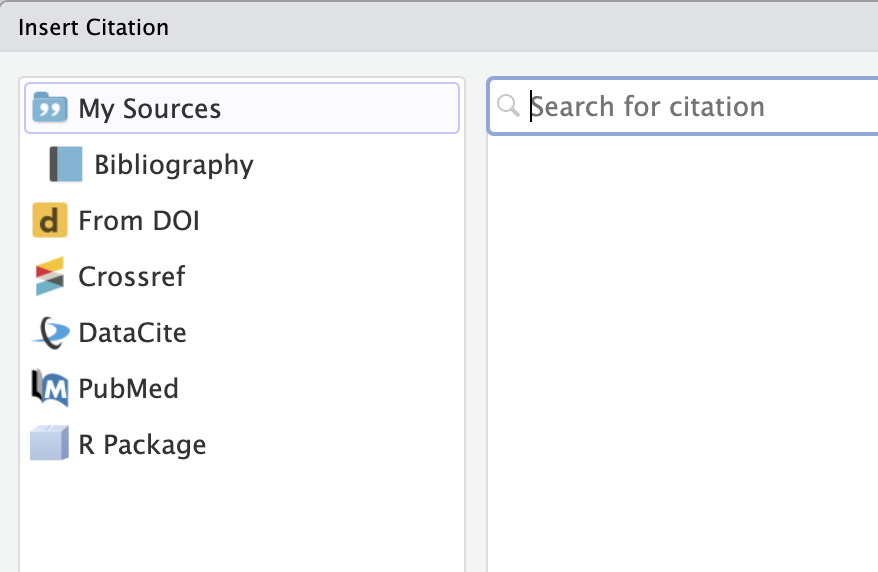Screen dimensions: 878x572
Task: Click the Crossref logo icon
Action: 50,276
